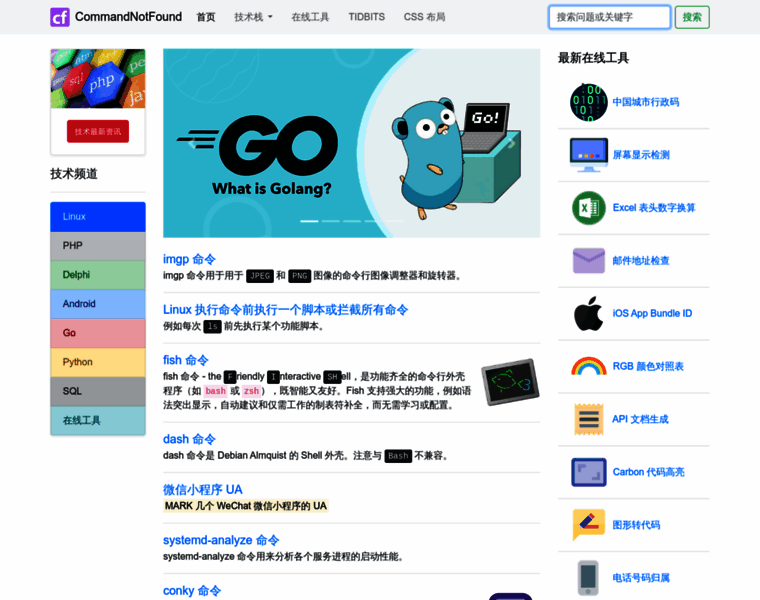760x600 pixels.
Task: Click the pink zsh code tag
Action: tap(251, 391)
